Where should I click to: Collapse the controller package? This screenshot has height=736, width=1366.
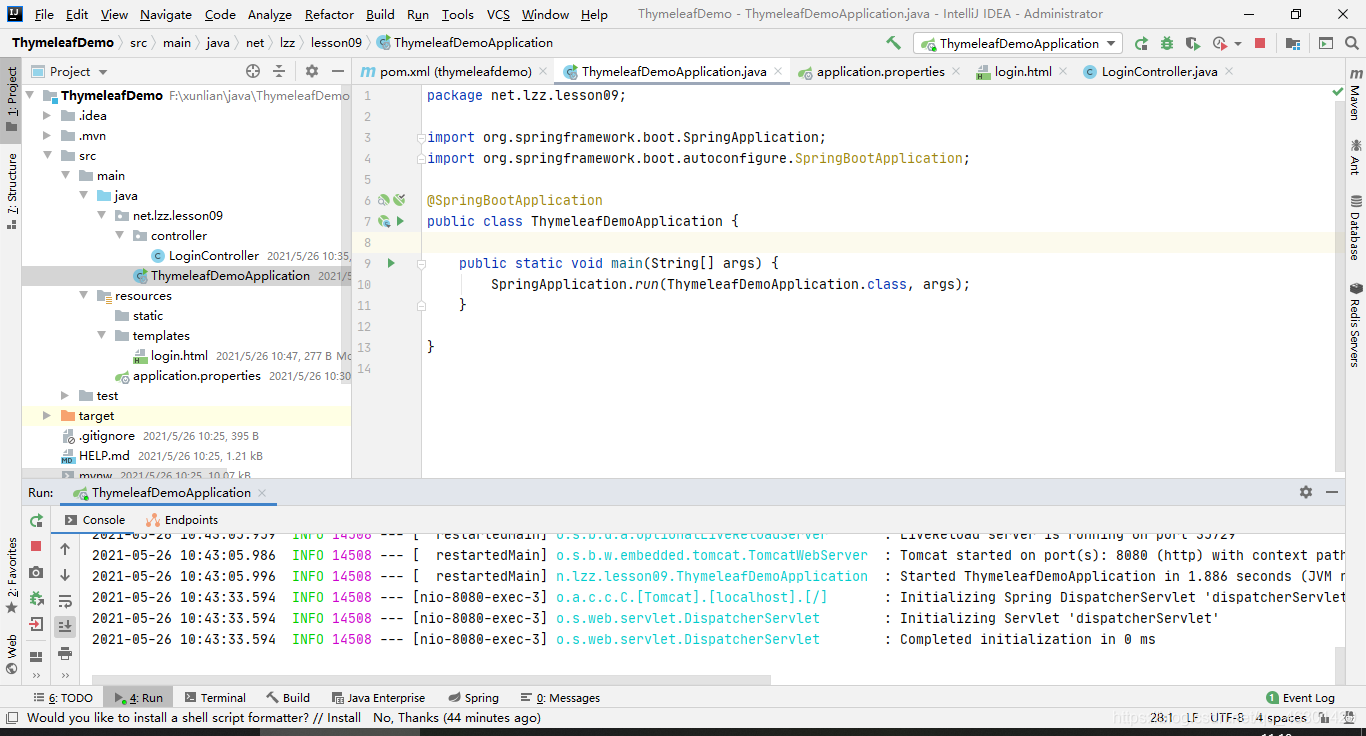(x=119, y=236)
